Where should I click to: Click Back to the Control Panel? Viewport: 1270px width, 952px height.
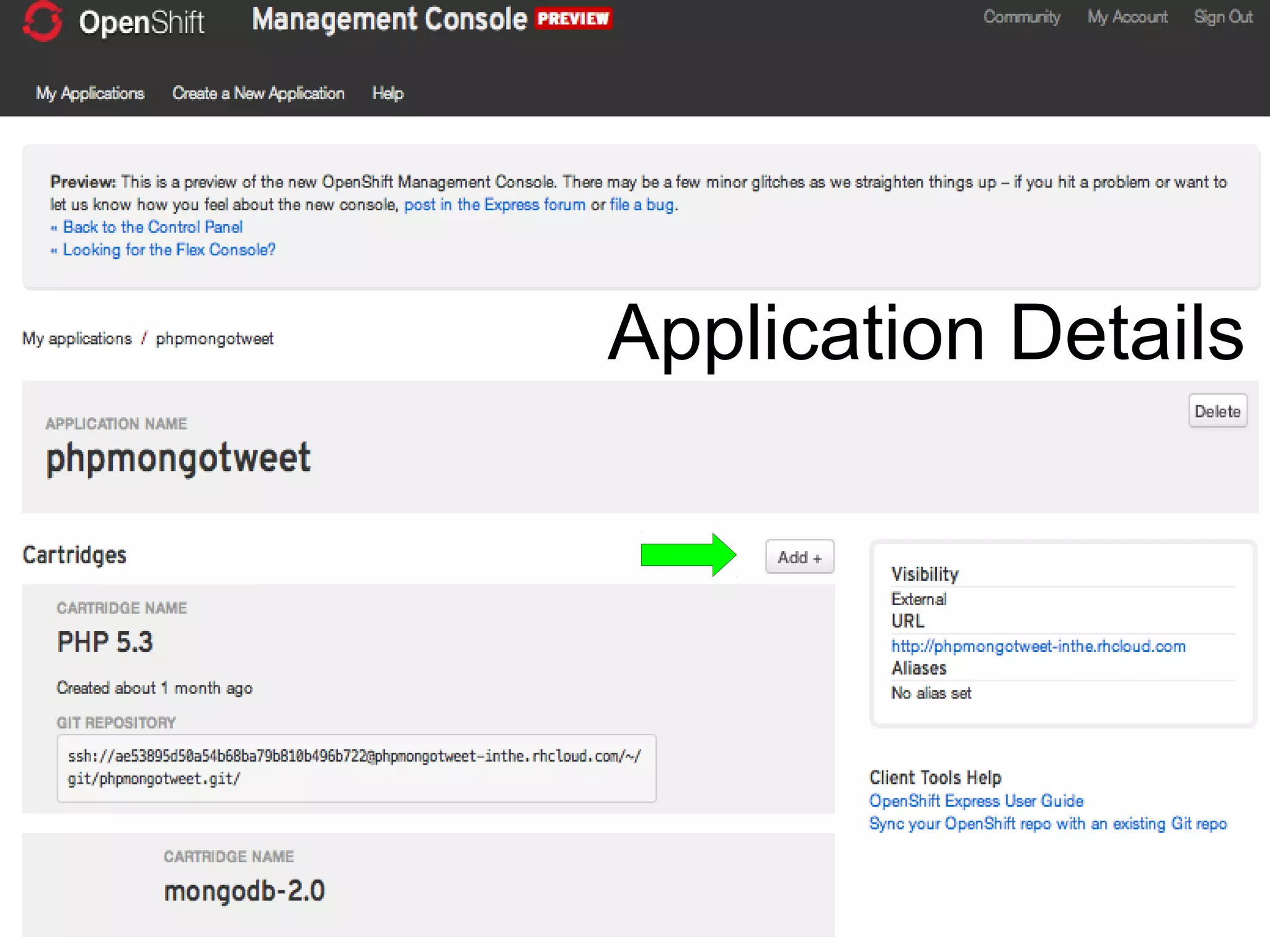(x=153, y=227)
